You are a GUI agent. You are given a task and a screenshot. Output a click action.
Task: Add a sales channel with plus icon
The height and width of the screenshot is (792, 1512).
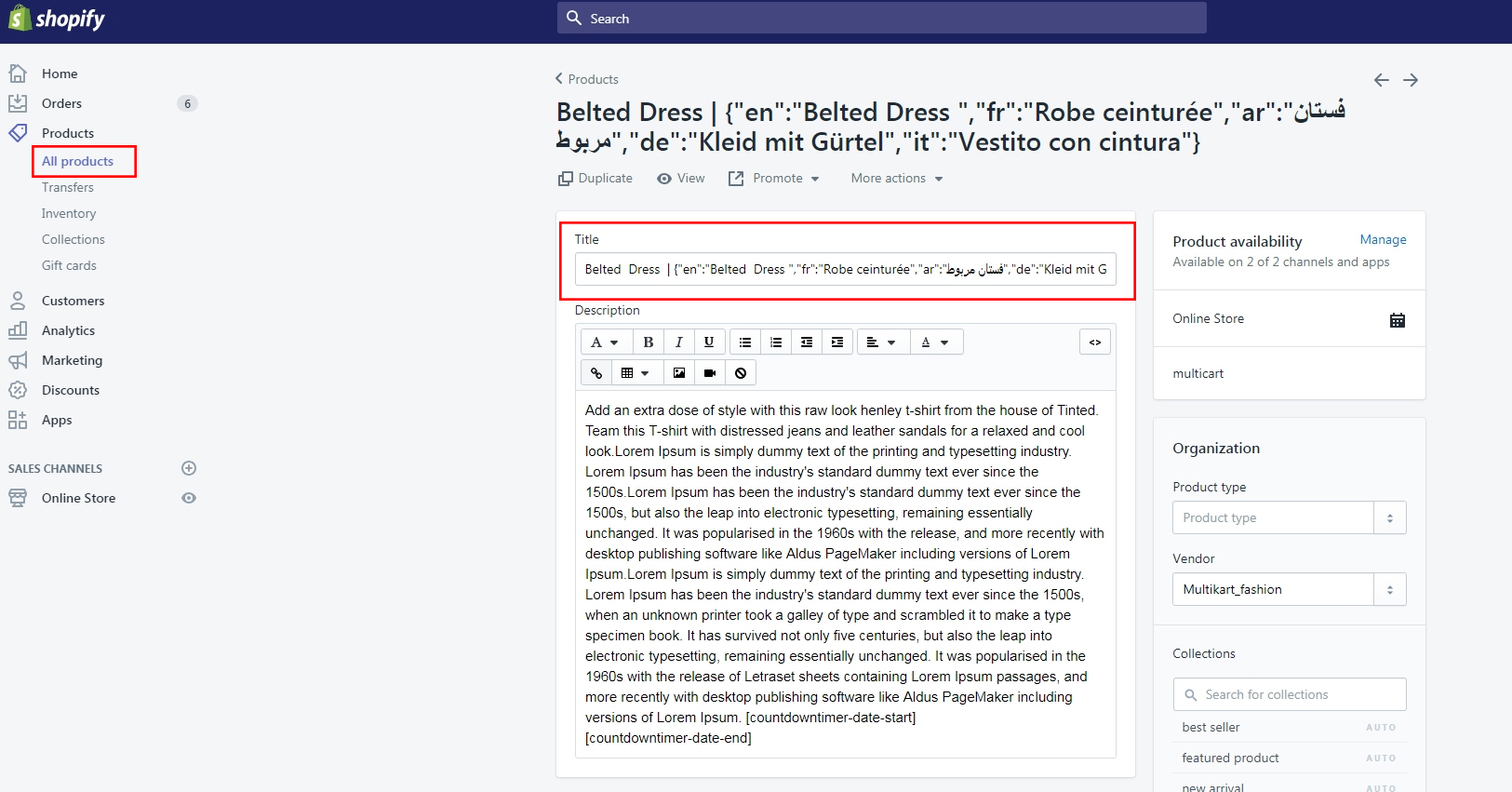[x=189, y=468]
